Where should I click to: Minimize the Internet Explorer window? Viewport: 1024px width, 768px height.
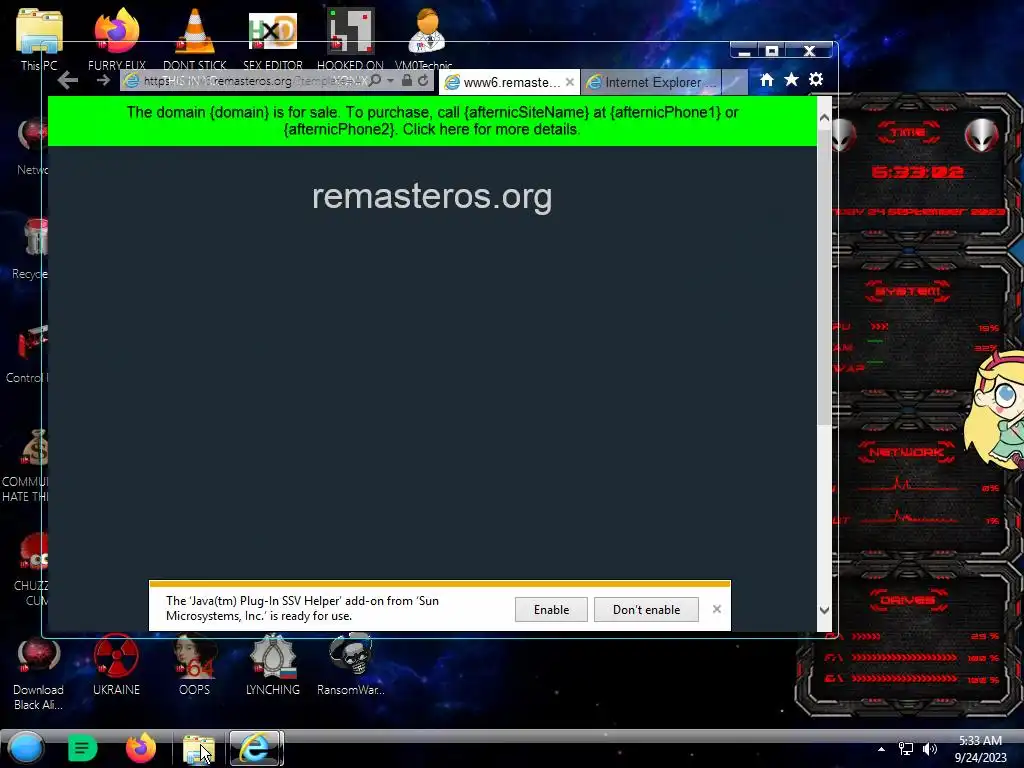point(744,51)
